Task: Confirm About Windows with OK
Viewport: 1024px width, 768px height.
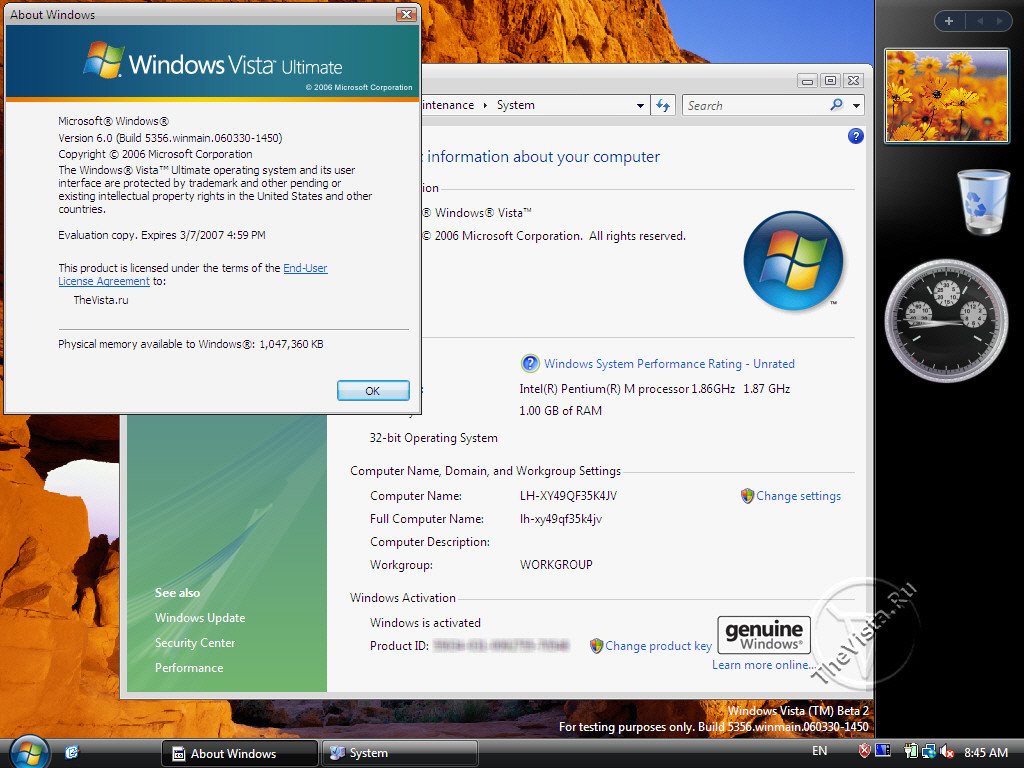Action: pos(373,391)
